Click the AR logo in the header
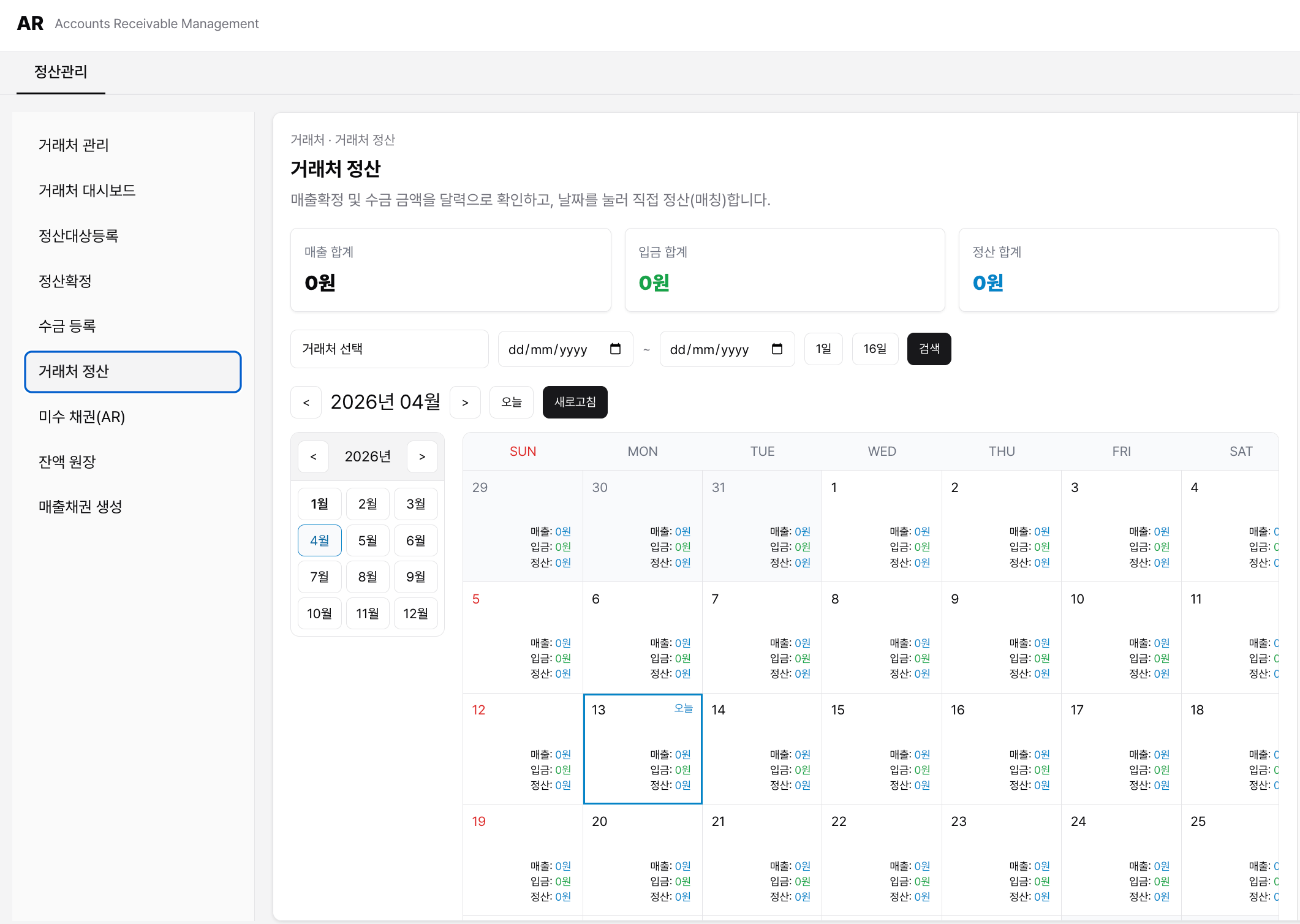Viewport: 1300px width, 924px height. point(29,23)
